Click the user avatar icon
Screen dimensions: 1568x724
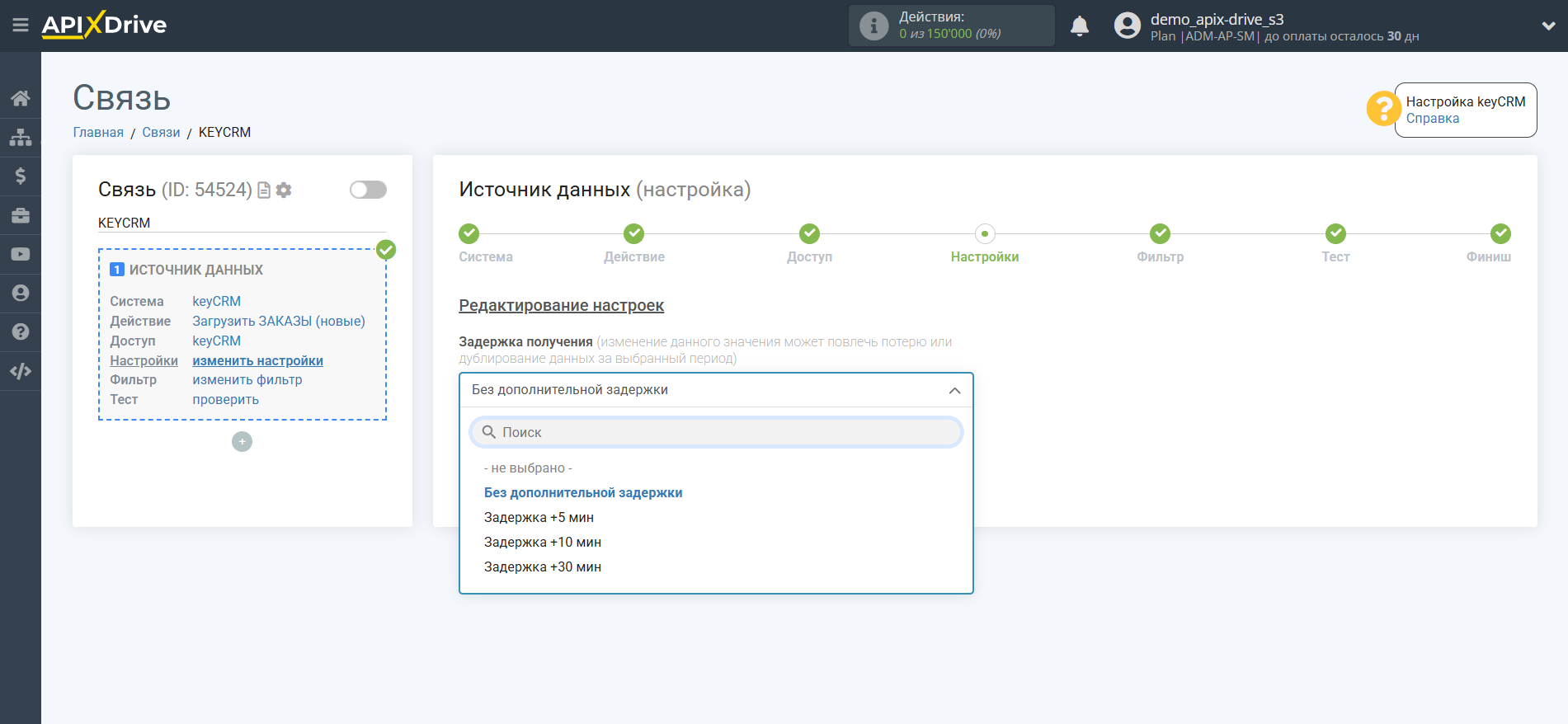pyautogui.click(x=1128, y=26)
